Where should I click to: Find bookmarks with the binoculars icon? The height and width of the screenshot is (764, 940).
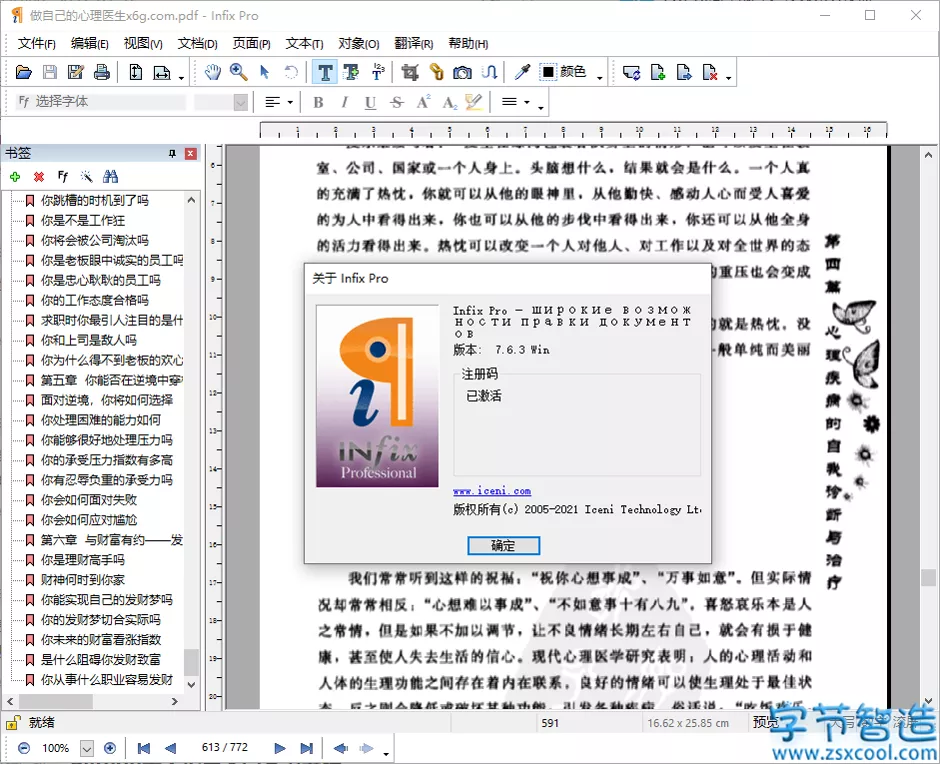[110, 176]
